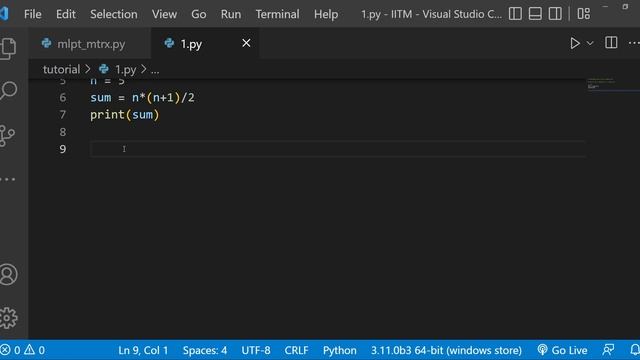Open the Source Control view

tap(7, 136)
